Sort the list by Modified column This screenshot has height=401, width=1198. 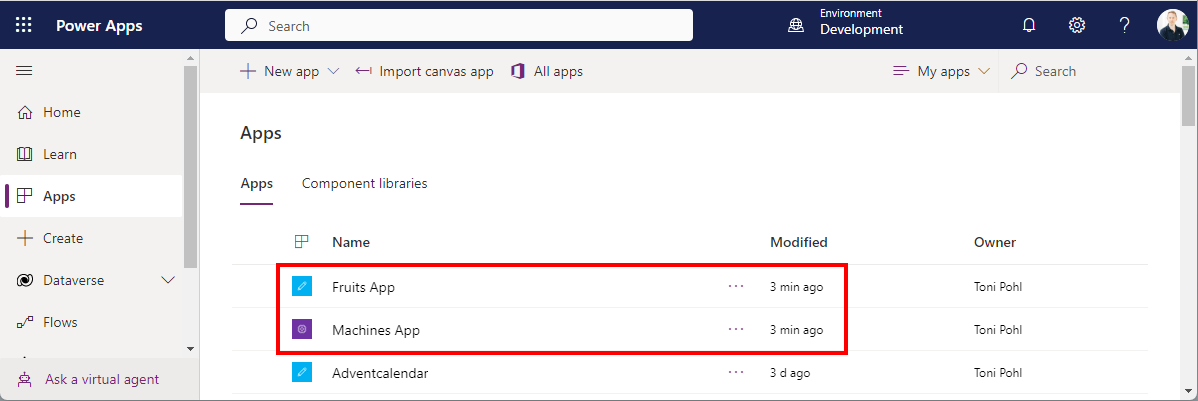[798, 242]
